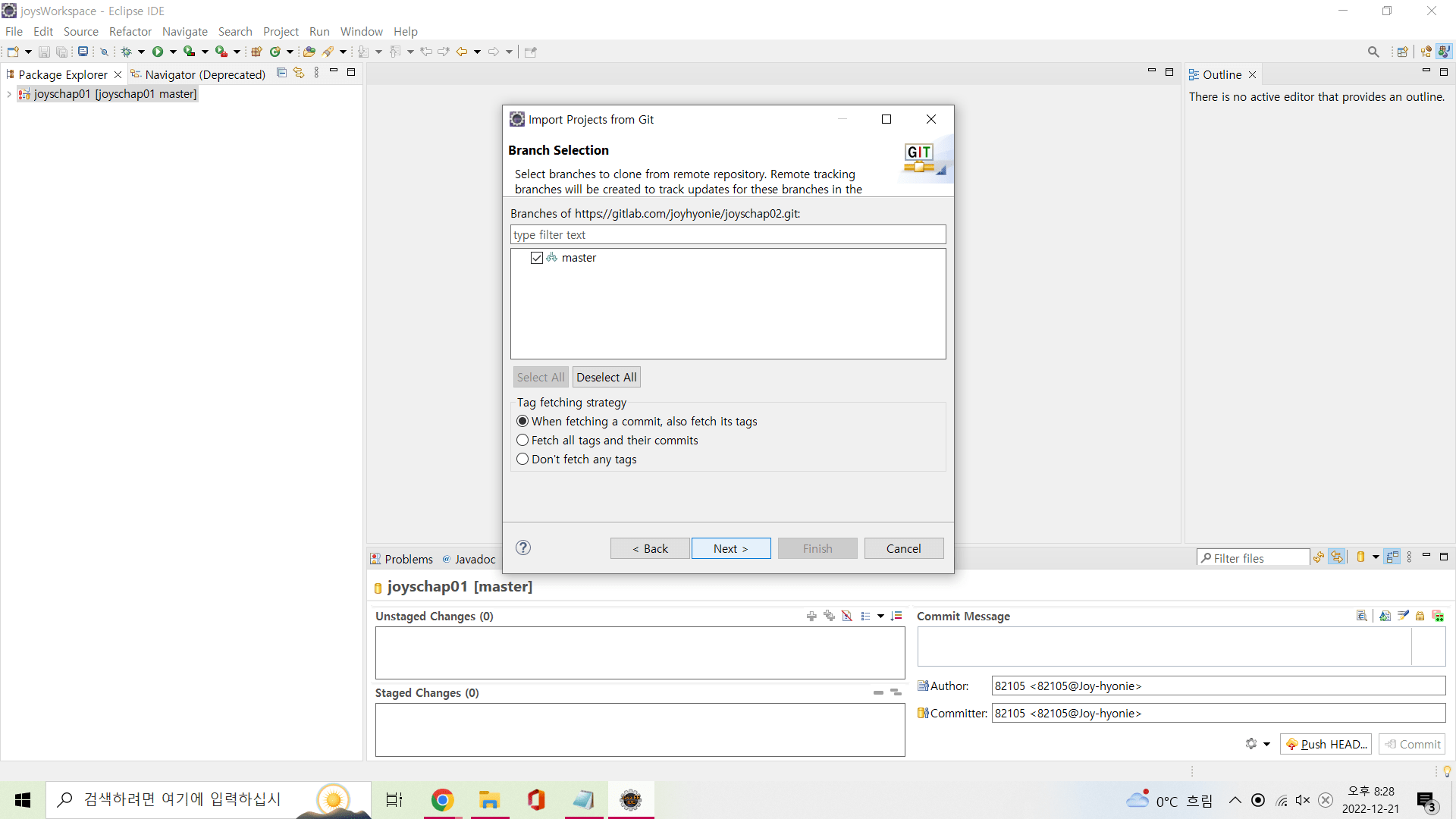Viewport: 1456px width, 819px height.
Task: Open the Refactor menu
Action: point(130,31)
